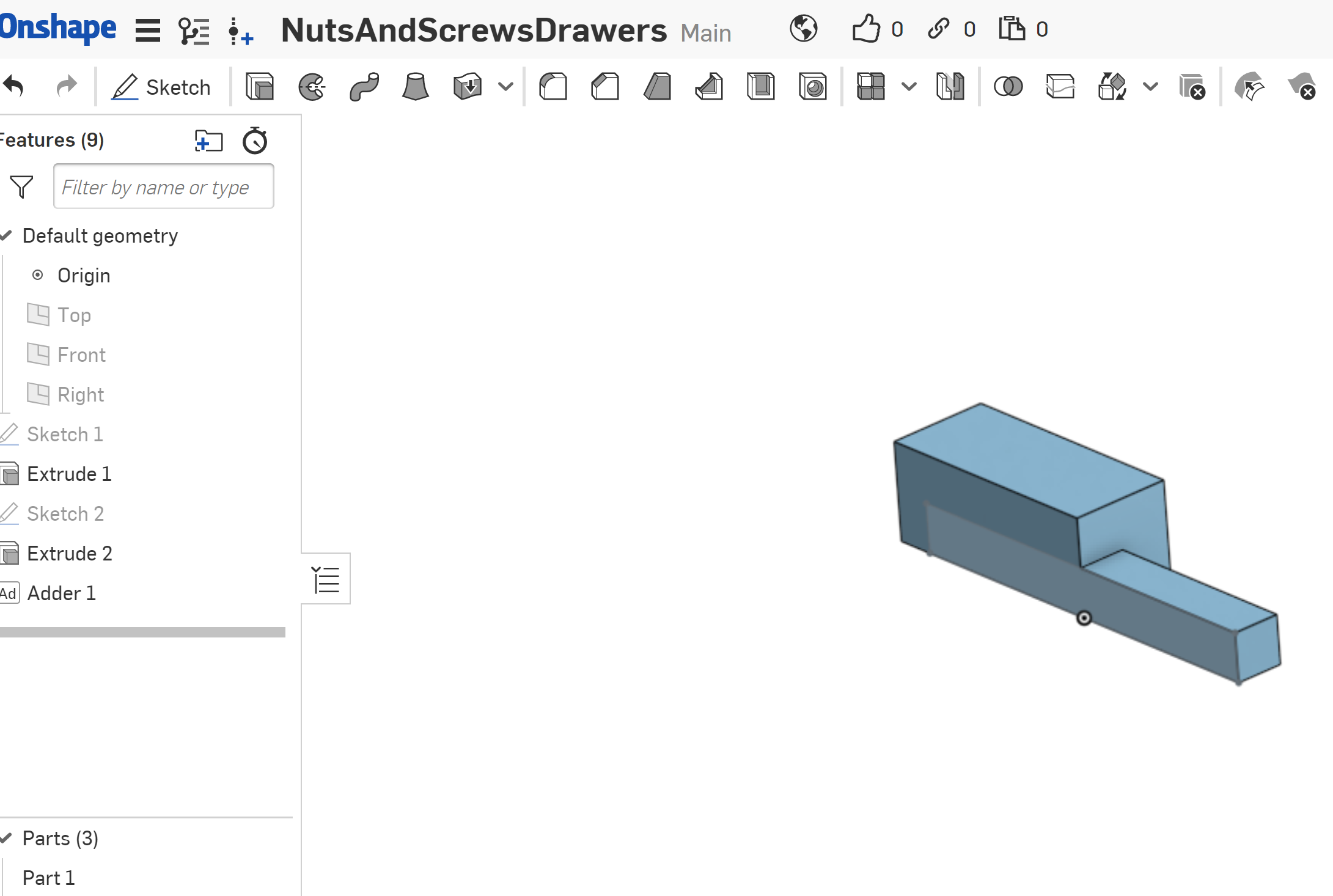Viewport: 1333px width, 896px height.
Task: Select Extrude 1 feature
Action: pyautogui.click(x=69, y=474)
